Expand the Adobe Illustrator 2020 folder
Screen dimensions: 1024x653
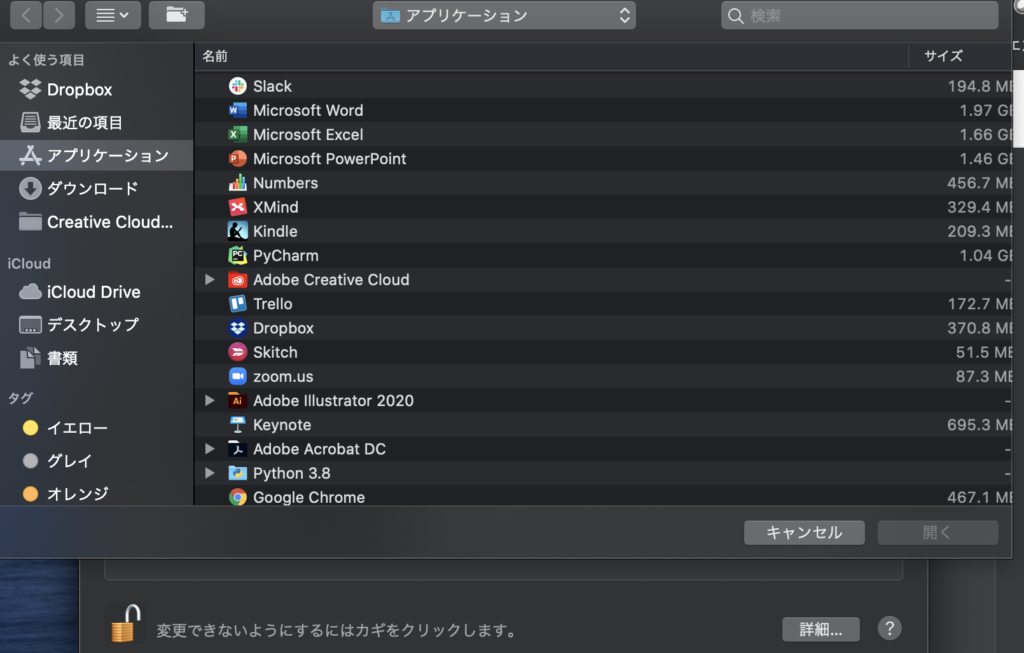[210, 400]
